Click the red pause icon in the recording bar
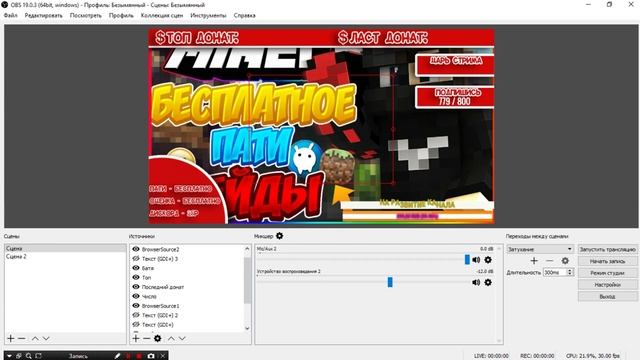The image size is (640, 360). tap(128, 356)
